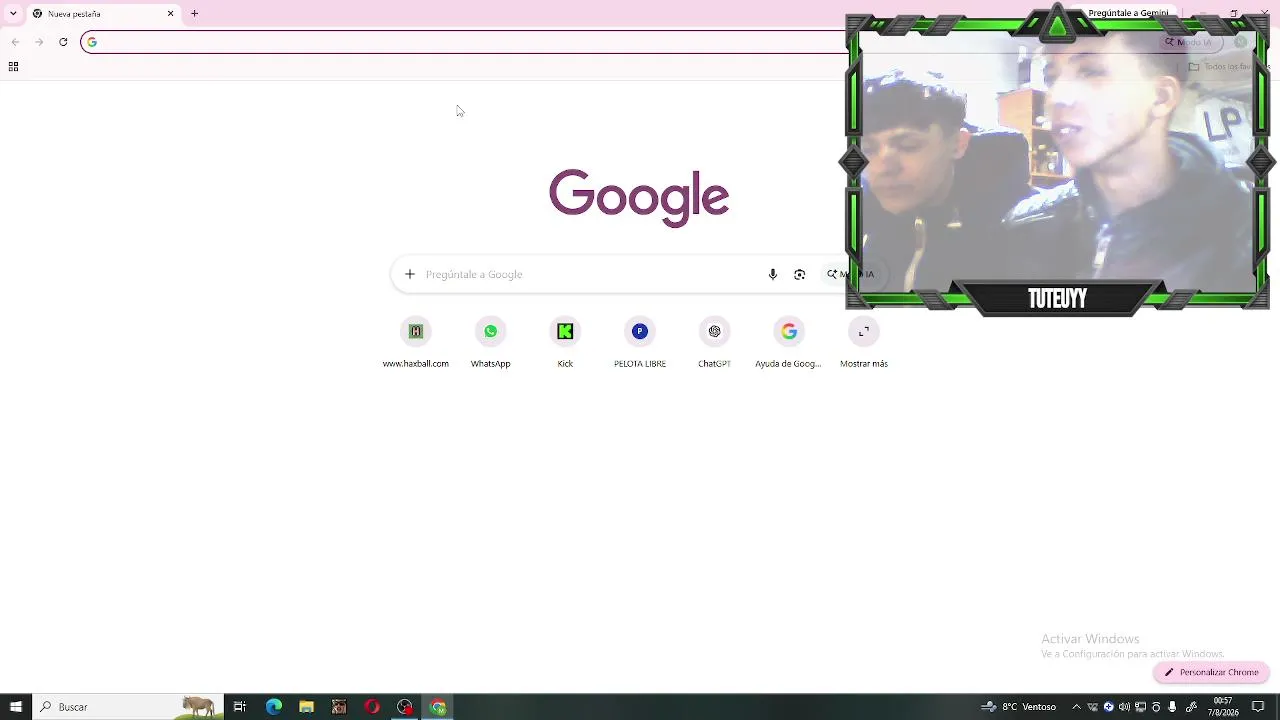
Task: Launch Microsoft Edge from the taskbar
Action: [x=273, y=707]
